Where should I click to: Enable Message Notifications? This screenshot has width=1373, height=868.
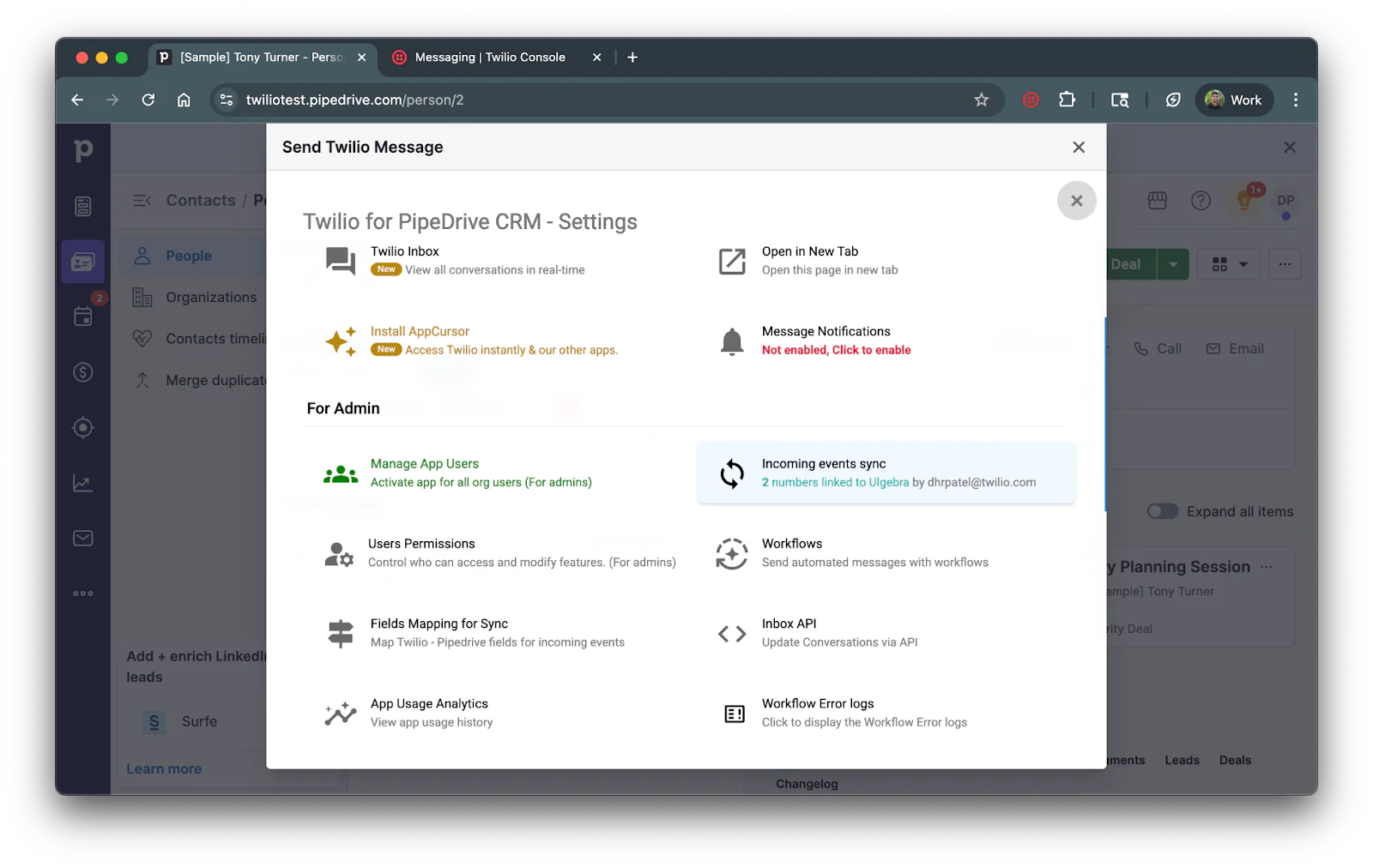(x=836, y=349)
